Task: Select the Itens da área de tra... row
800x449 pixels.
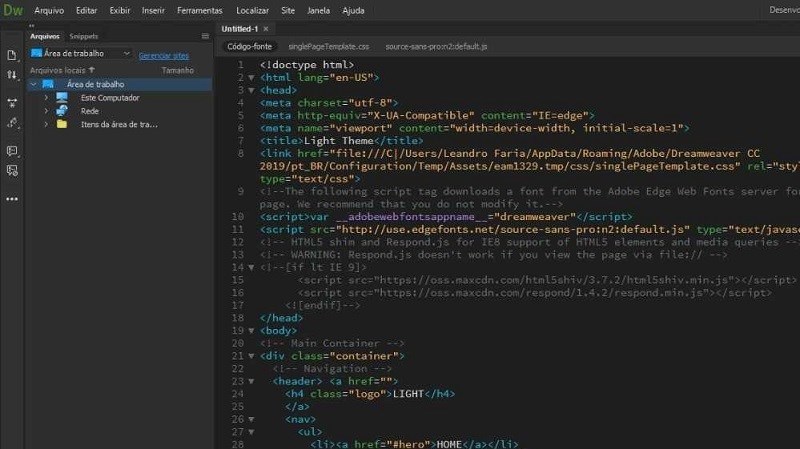Action: tap(120, 124)
